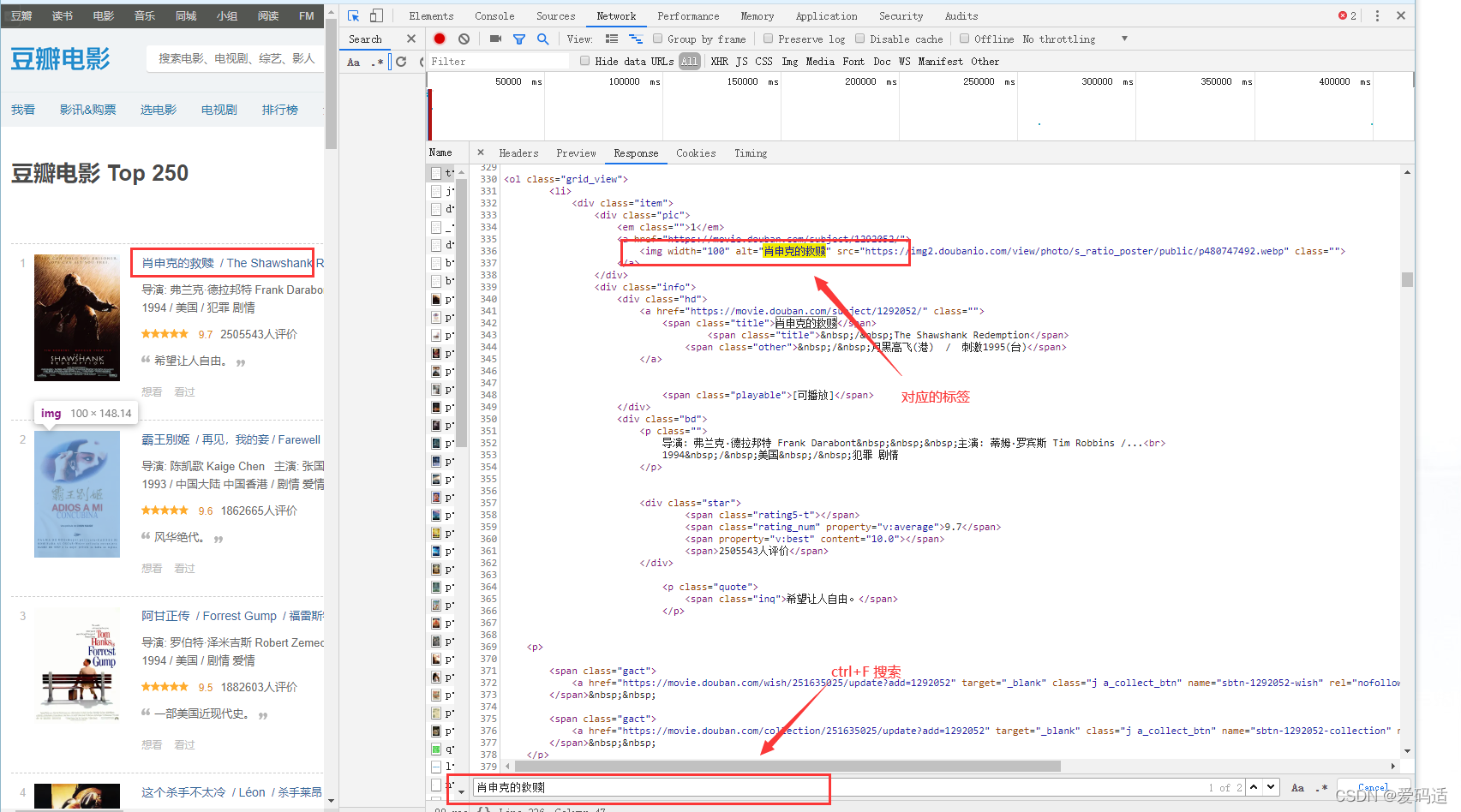This screenshot has height=812, width=1461.
Task: Refresh the search results
Action: [x=401, y=62]
